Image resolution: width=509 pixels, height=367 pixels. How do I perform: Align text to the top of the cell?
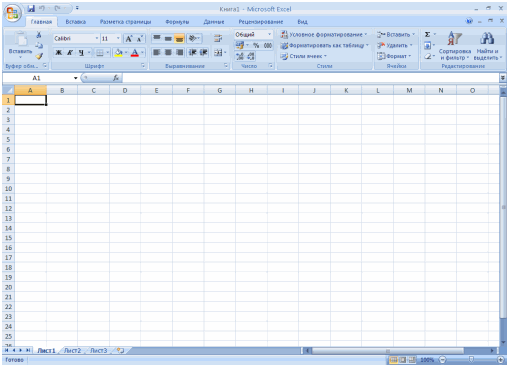pyautogui.click(x=157, y=38)
